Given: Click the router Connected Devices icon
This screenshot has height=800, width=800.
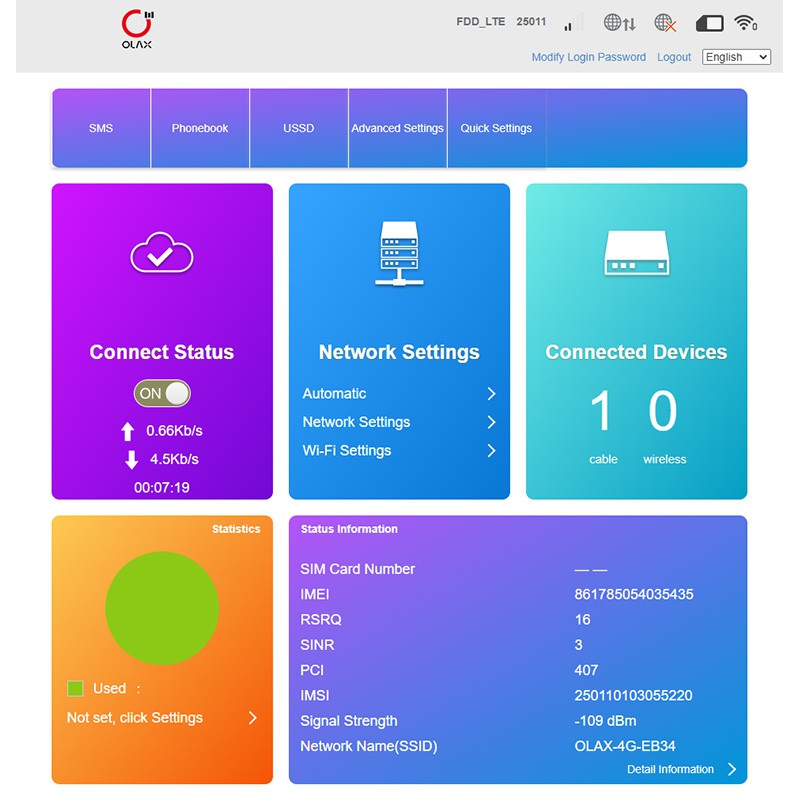Looking at the screenshot, I should pos(636,254).
